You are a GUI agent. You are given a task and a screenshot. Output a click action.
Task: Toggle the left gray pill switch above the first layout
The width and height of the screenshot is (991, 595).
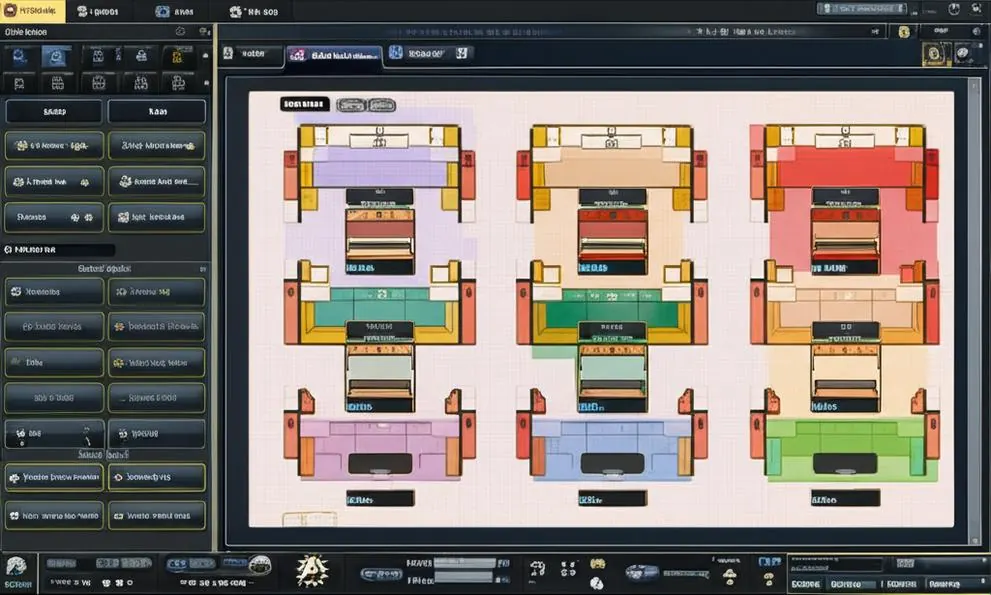[351, 105]
